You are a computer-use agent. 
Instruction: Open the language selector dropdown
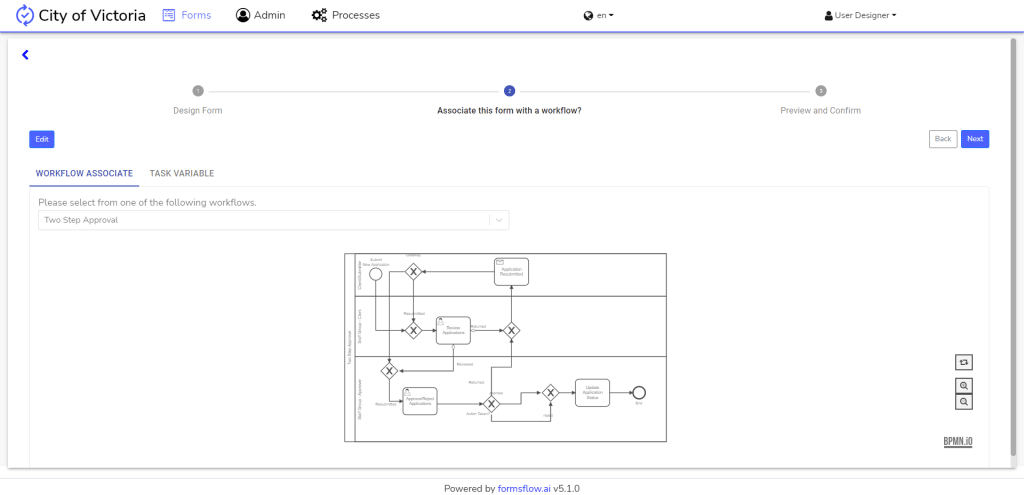click(x=598, y=15)
